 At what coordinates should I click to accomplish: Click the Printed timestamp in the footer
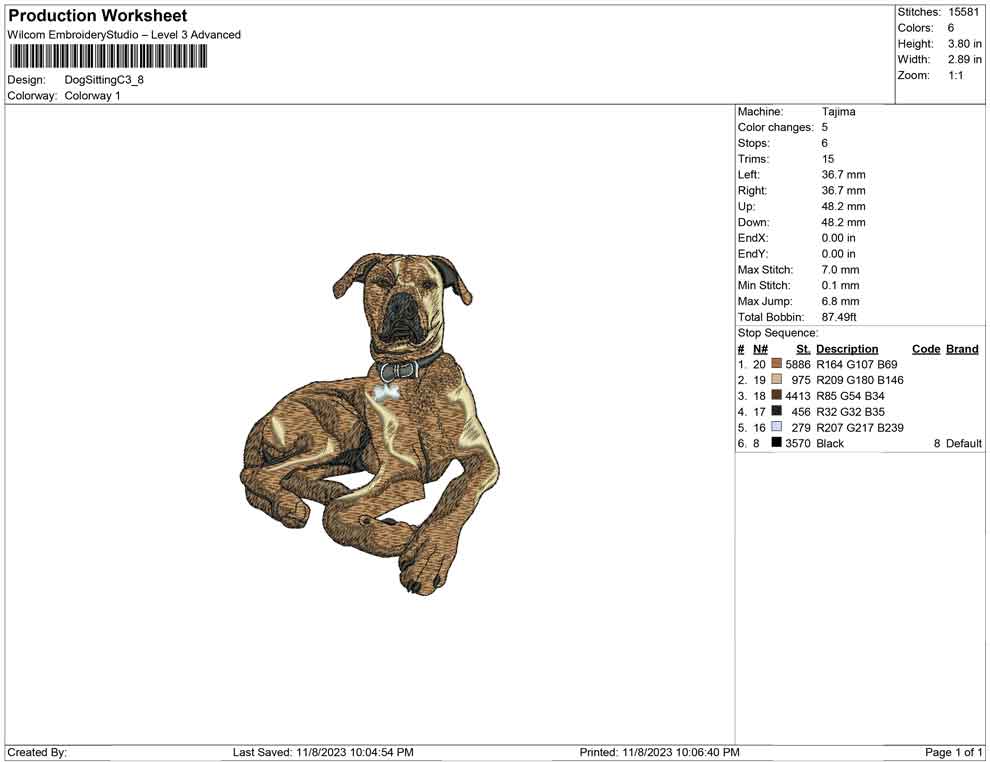coord(660,752)
